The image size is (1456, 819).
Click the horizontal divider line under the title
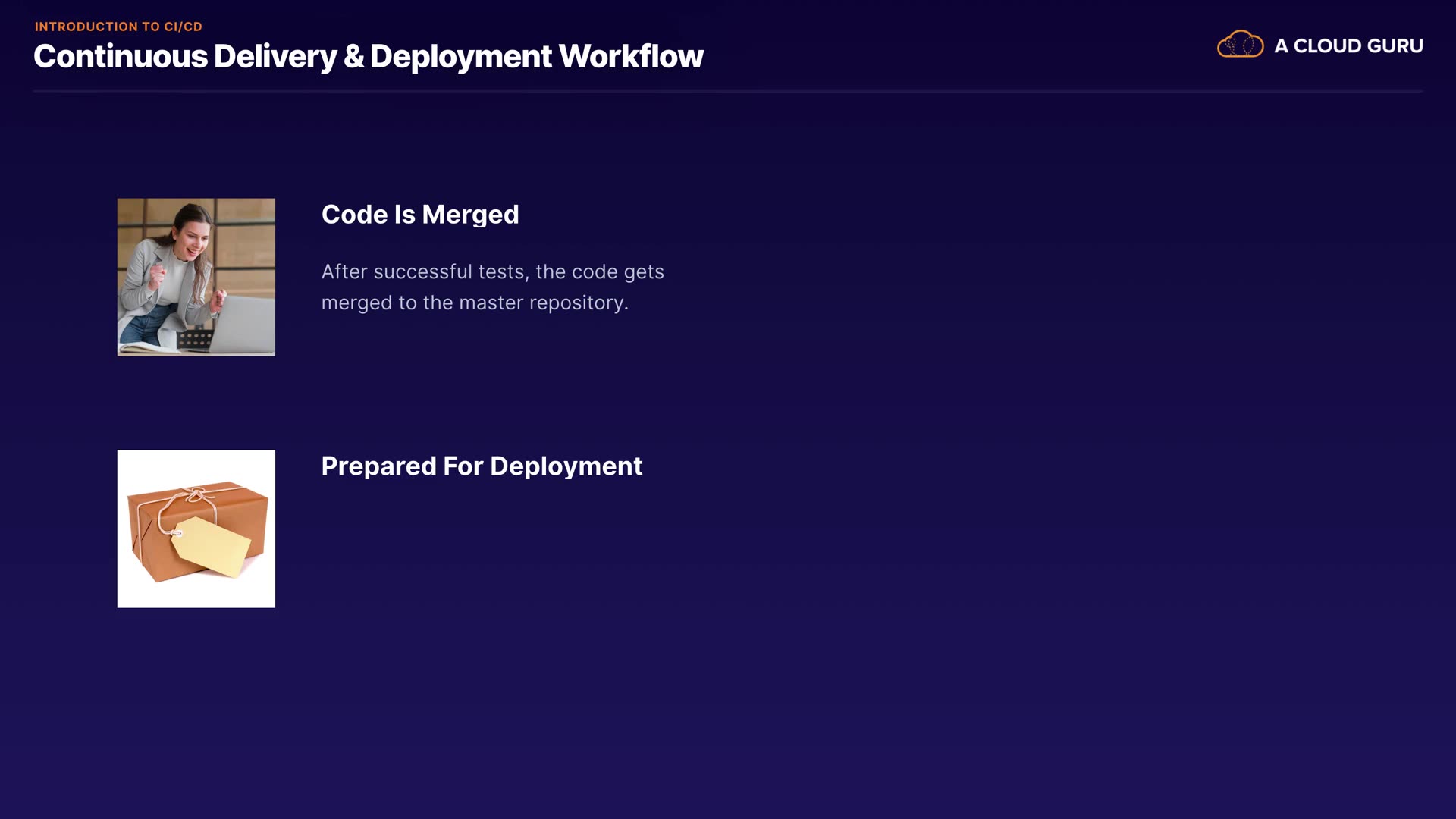pos(728,92)
